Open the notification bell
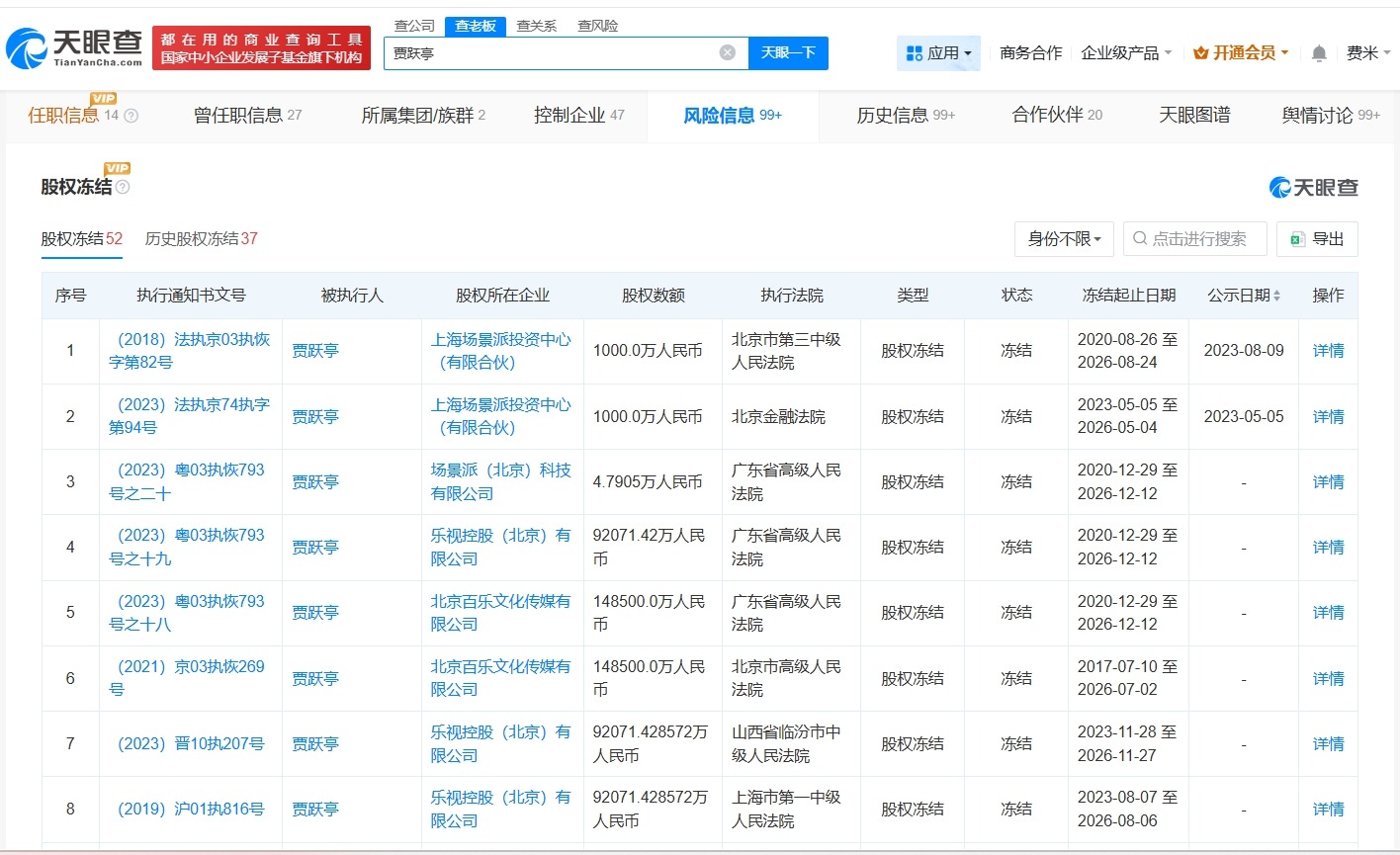 1318,53
